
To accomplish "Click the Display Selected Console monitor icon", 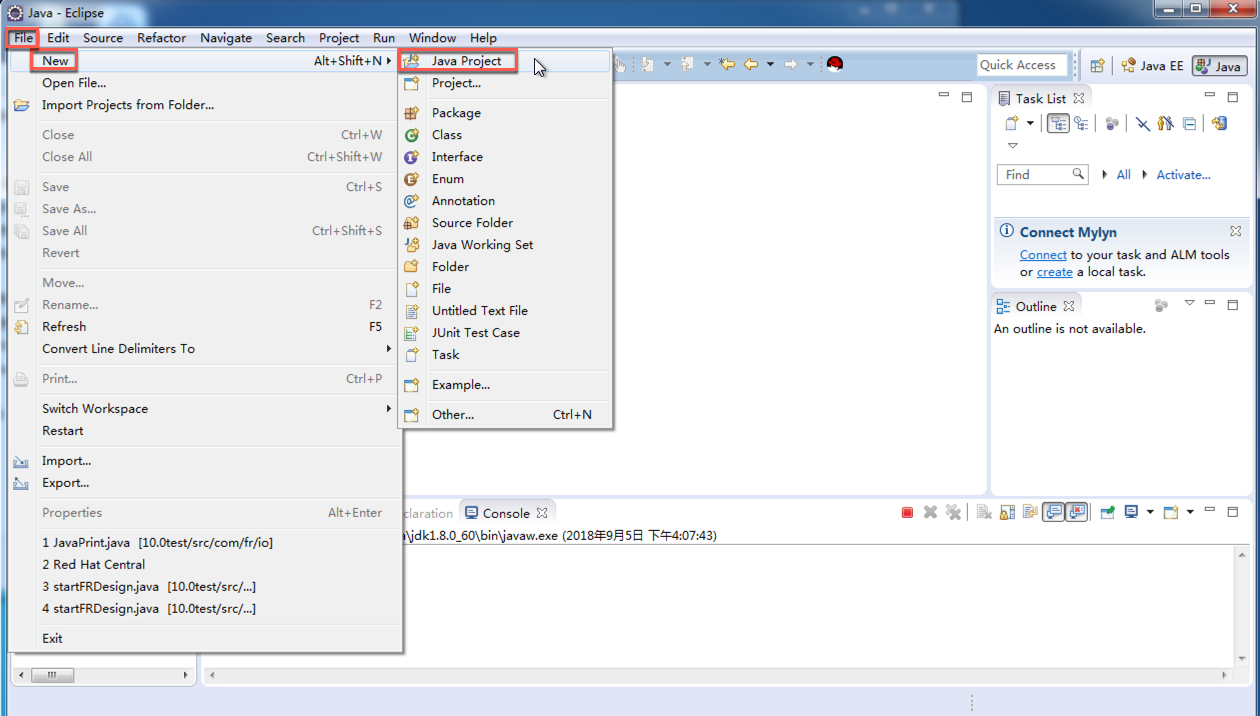I will pos(1131,512).
